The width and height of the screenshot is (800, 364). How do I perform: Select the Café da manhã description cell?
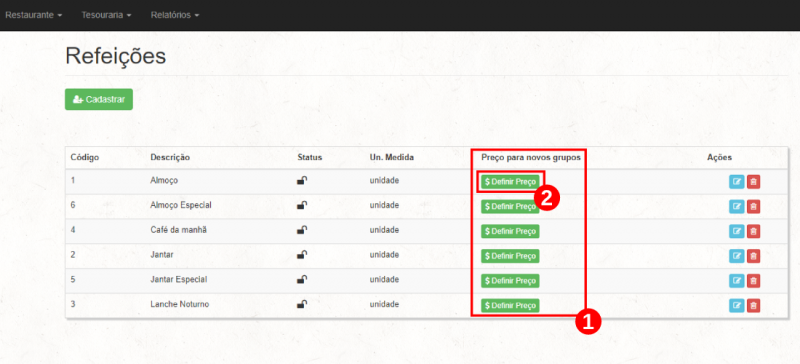coord(179,230)
